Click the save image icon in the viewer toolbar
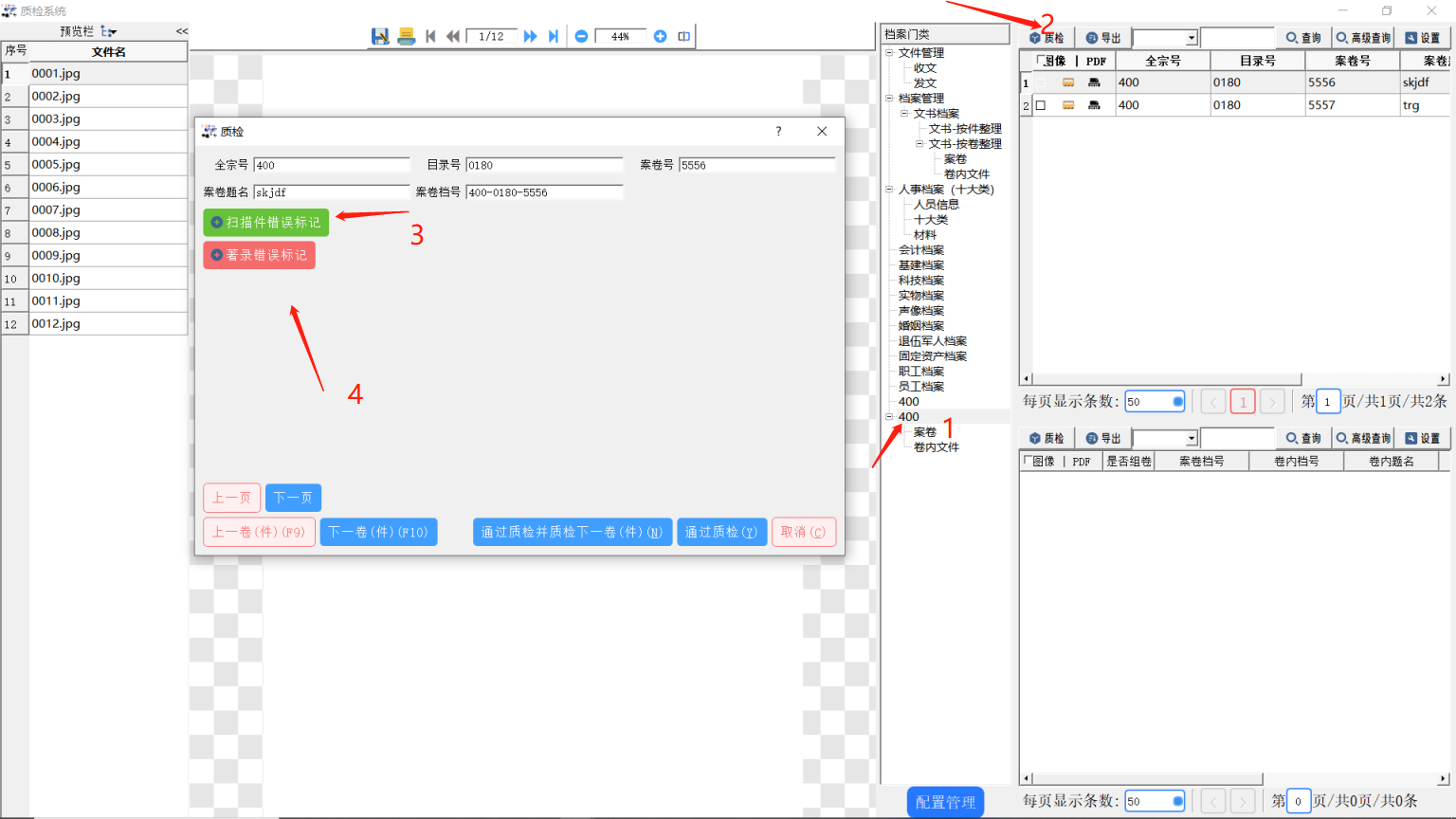This screenshot has width=1456, height=819. [x=380, y=36]
